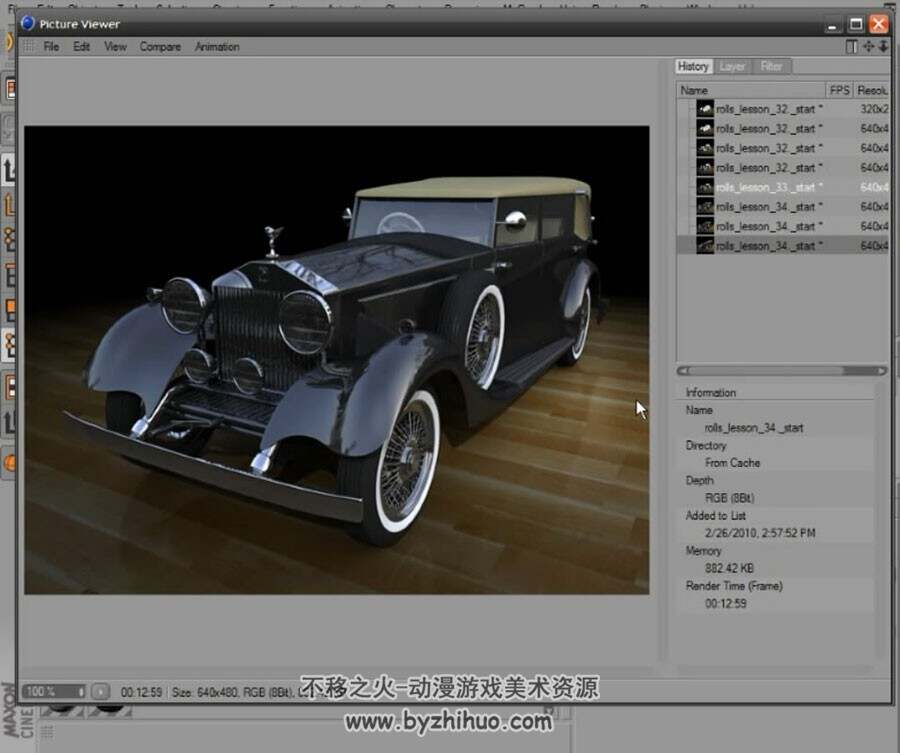Viewport: 900px width, 753px height.
Task: Switch to the History tab
Action: point(693,66)
